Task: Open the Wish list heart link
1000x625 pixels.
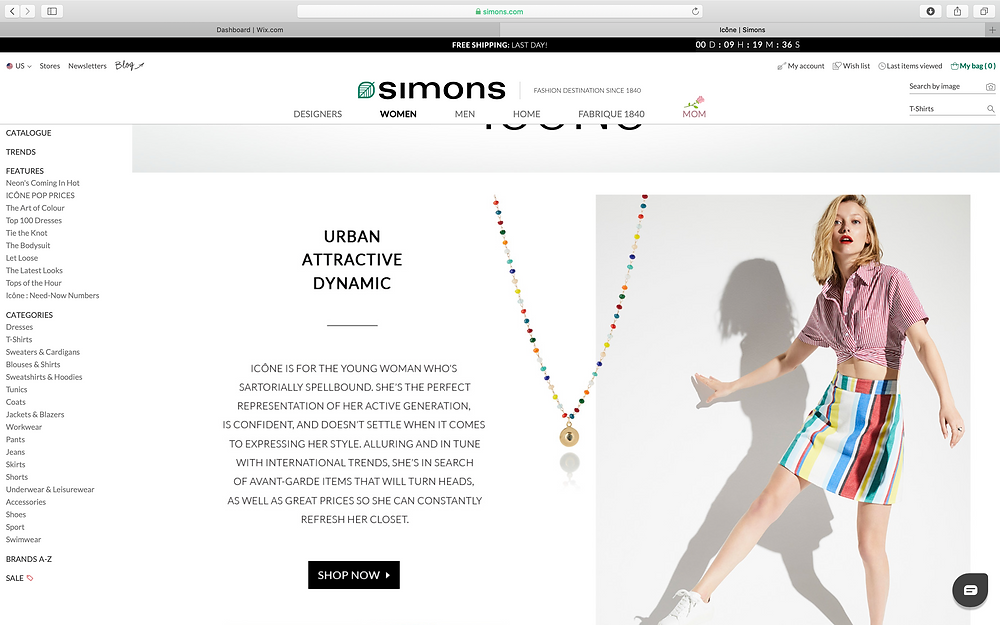Action: (851, 66)
